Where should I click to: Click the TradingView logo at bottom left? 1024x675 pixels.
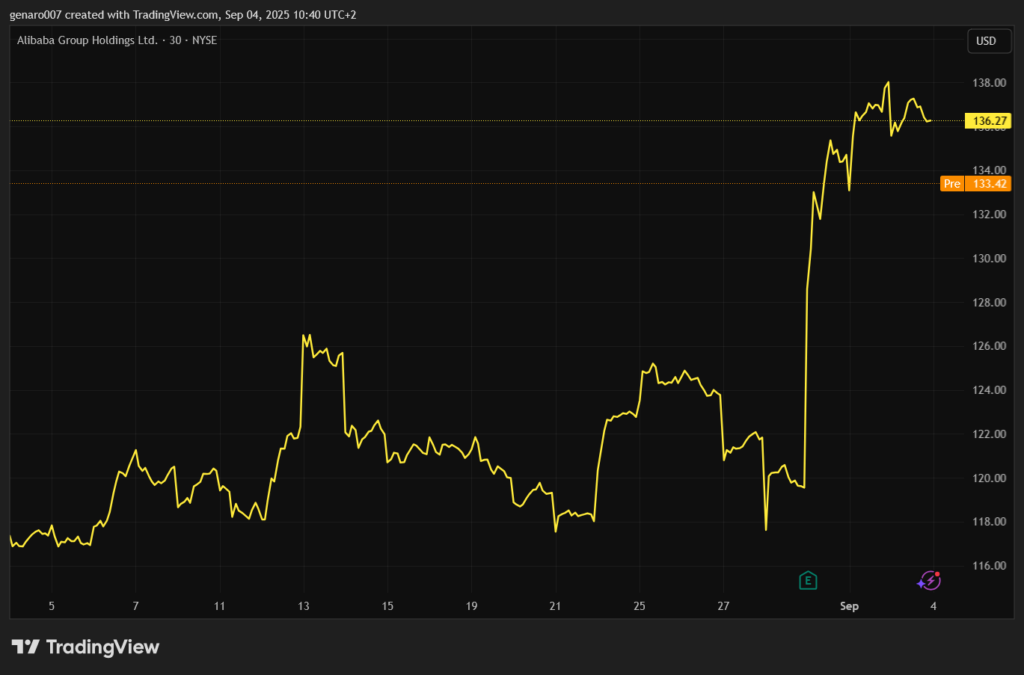coord(85,647)
